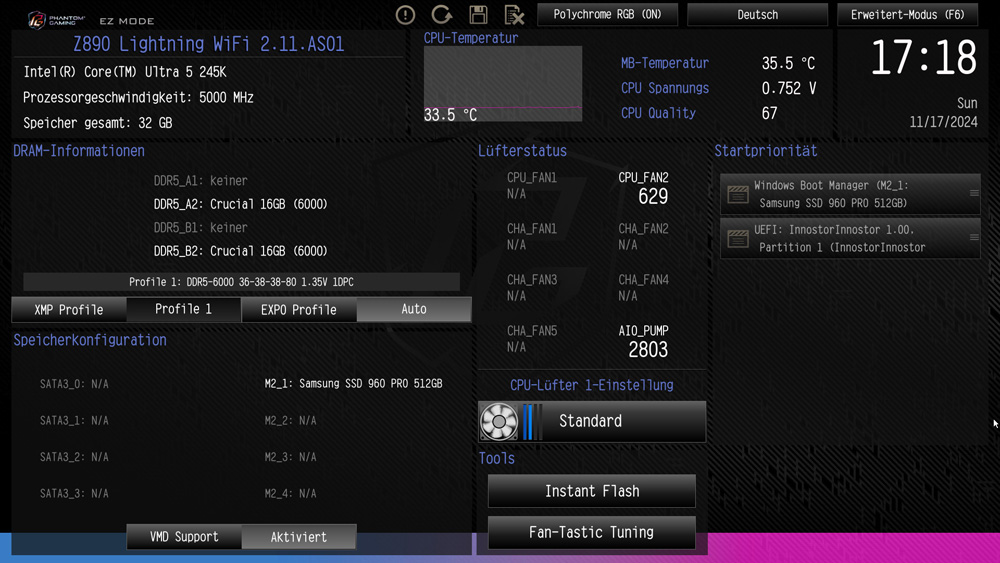1000x563 pixels.
Task: Click the CPU fan icon beside Standard
Action: tap(499, 421)
